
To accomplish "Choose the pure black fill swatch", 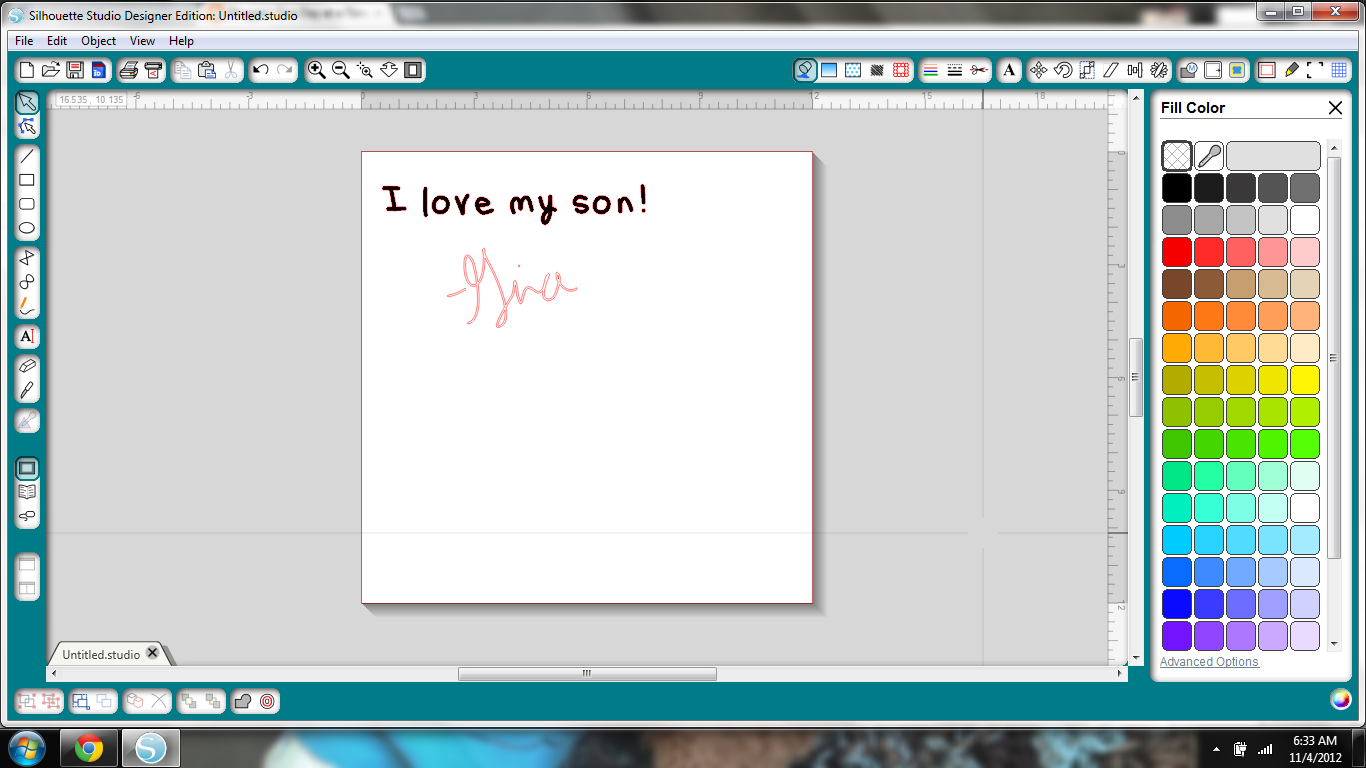I will (x=1177, y=188).
